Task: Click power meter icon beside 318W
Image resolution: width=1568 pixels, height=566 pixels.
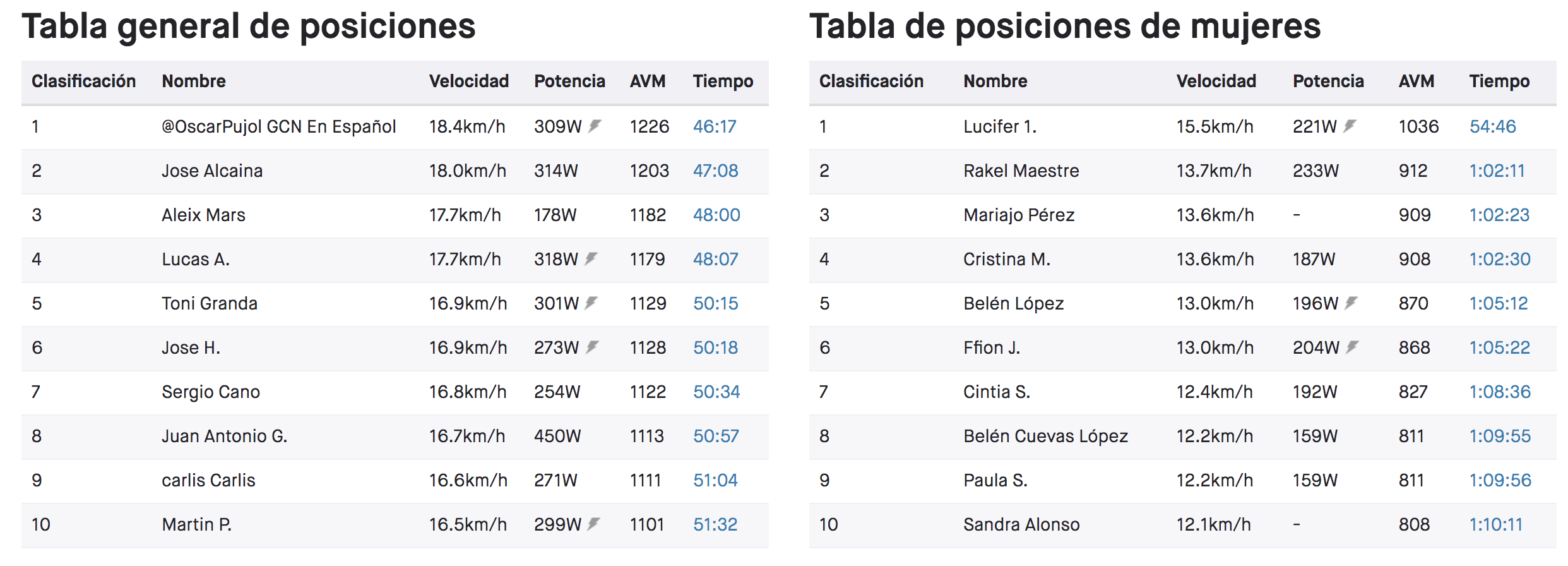Action: [591, 258]
